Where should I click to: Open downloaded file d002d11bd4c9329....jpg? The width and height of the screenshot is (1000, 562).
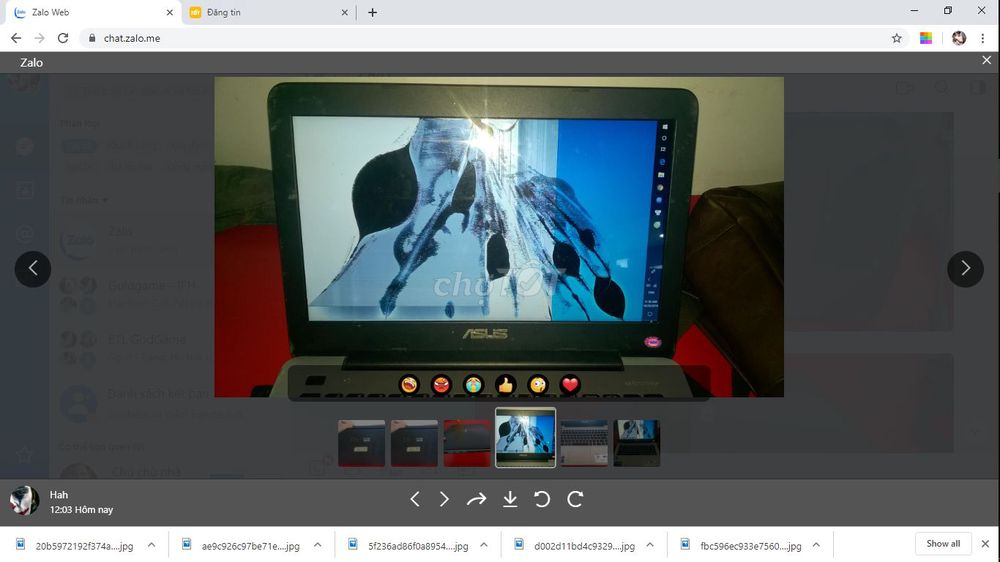[576, 545]
